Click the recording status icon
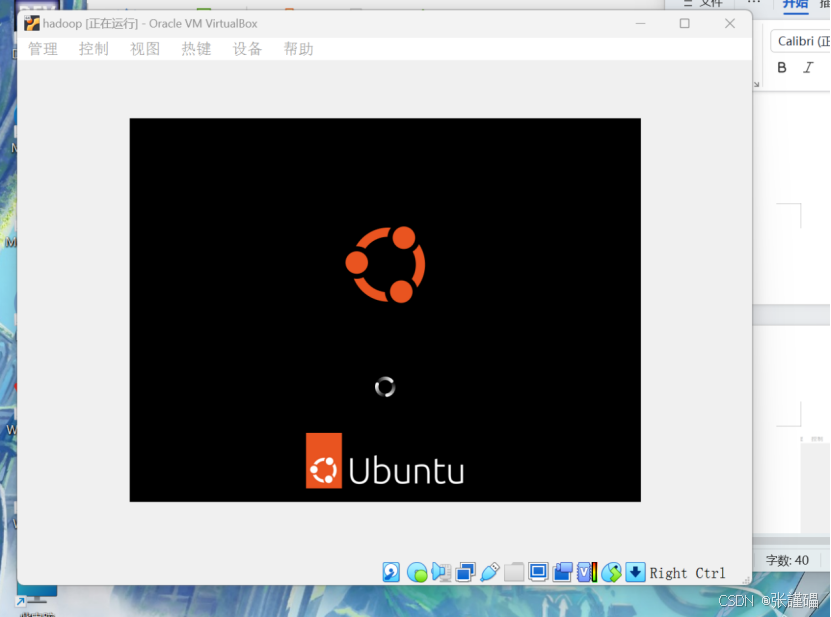 [563, 572]
